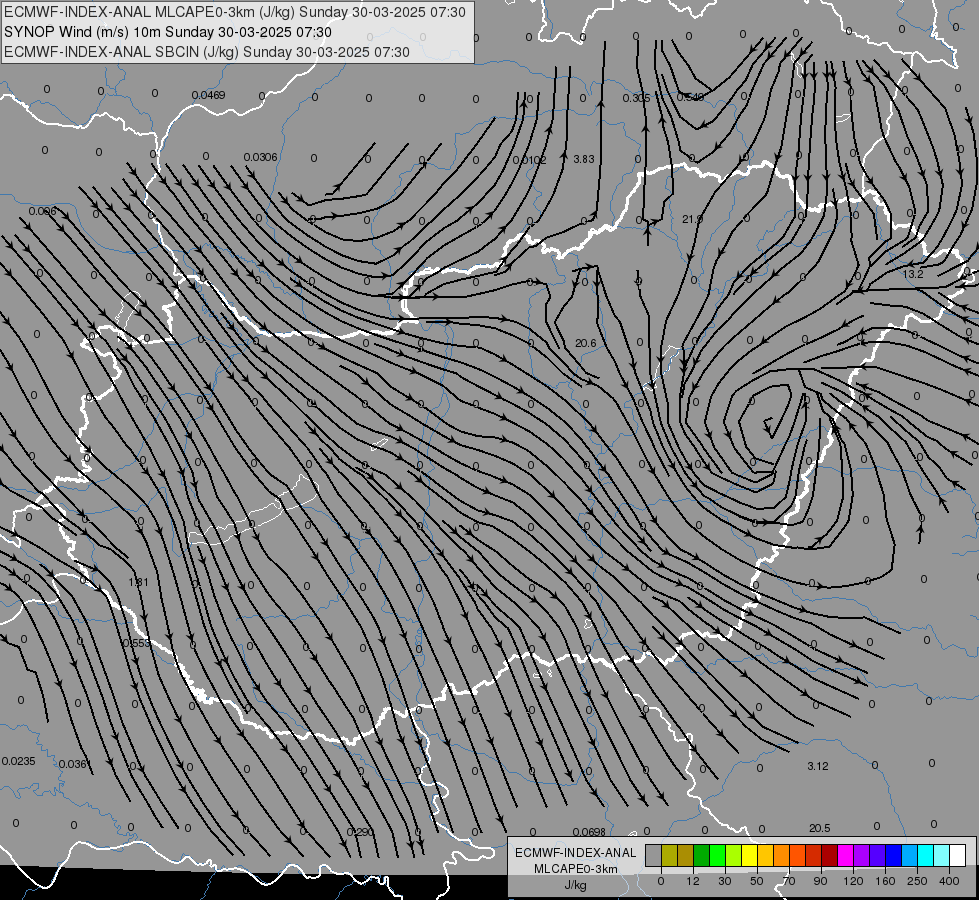Click the legend tick label 120
Image resolution: width=979 pixels, height=900 pixels.
[853, 881]
